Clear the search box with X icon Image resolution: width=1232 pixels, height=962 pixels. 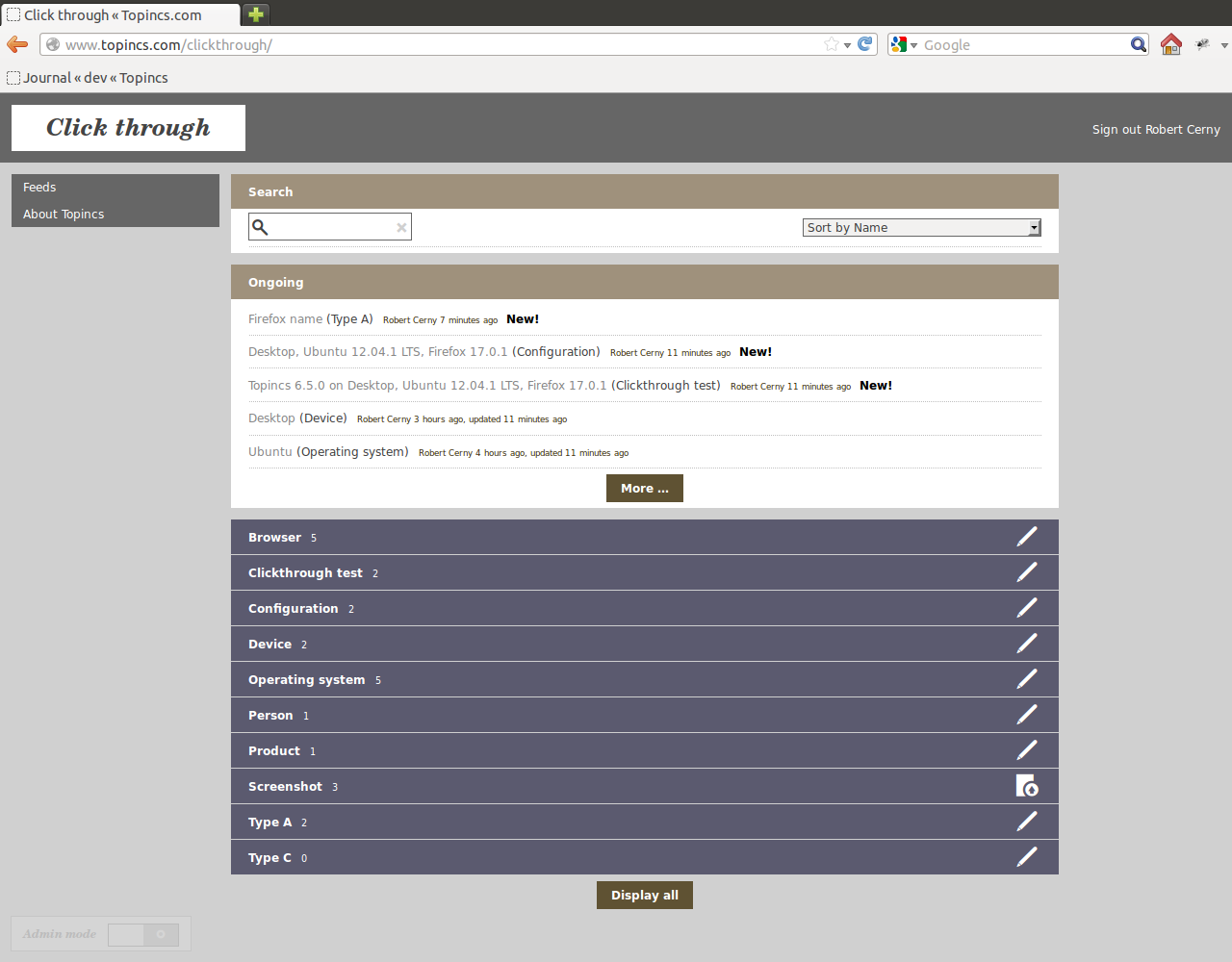click(x=401, y=228)
